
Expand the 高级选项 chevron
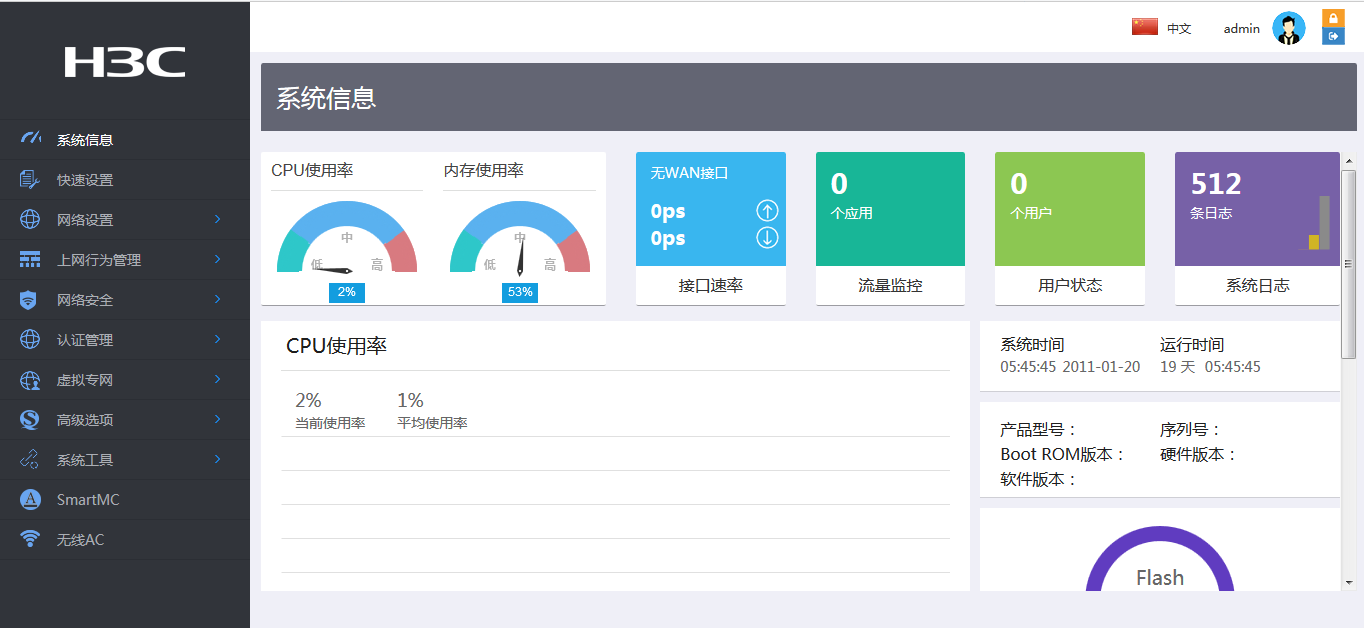tap(217, 419)
